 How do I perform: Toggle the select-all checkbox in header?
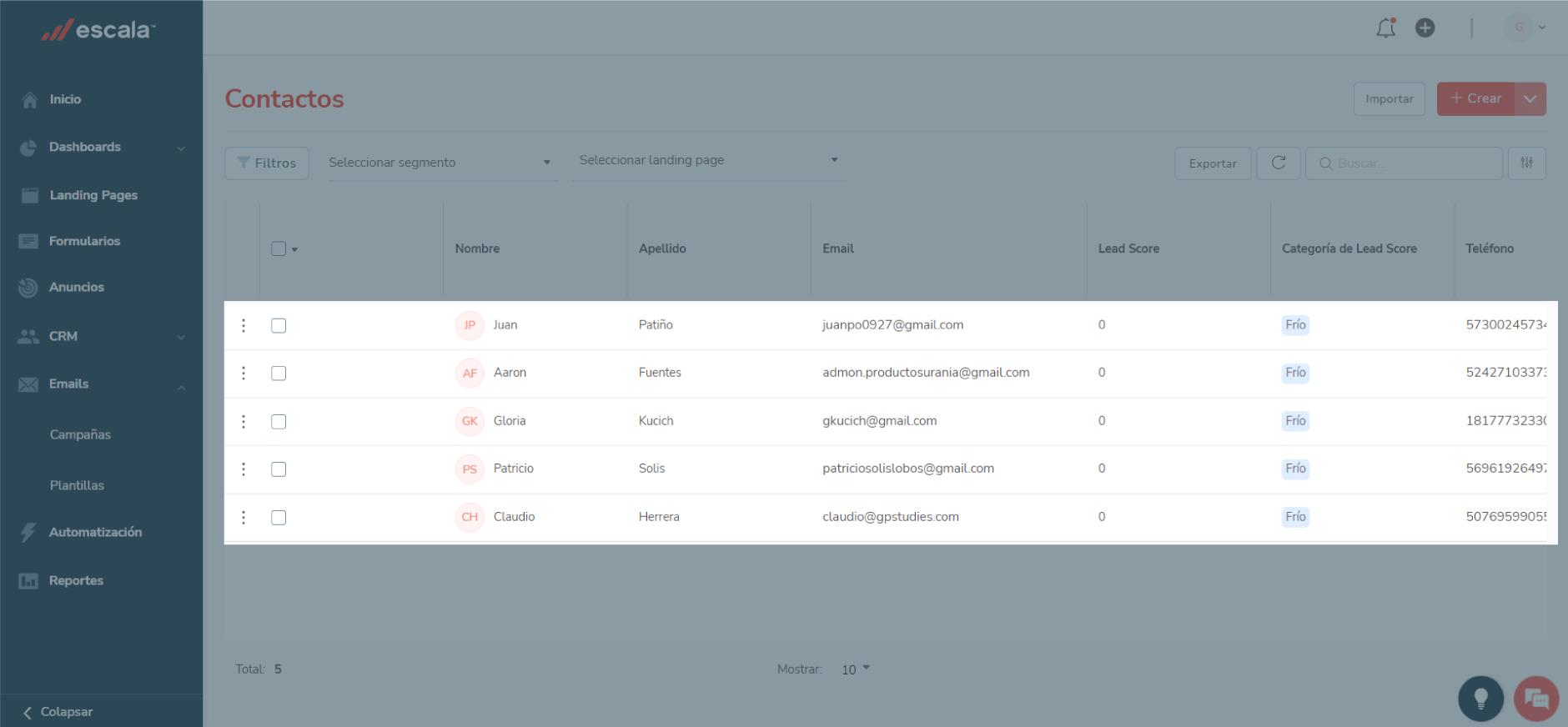pyautogui.click(x=279, y=248)
